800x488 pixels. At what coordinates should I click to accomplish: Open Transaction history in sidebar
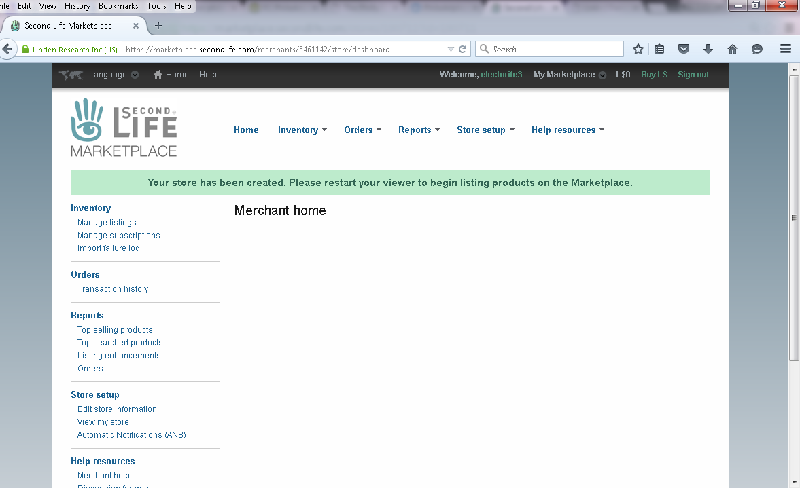pos(114,289)
